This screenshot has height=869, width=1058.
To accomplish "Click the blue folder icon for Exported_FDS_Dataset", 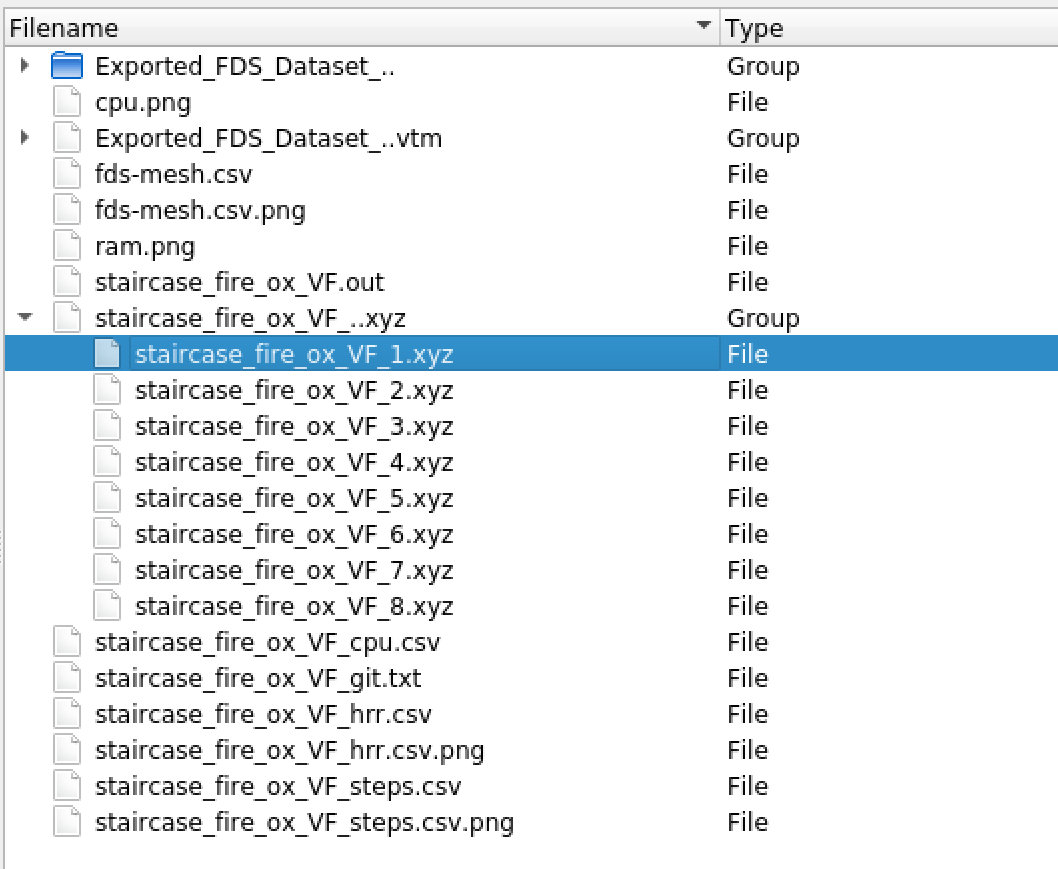I will [66, 67].
